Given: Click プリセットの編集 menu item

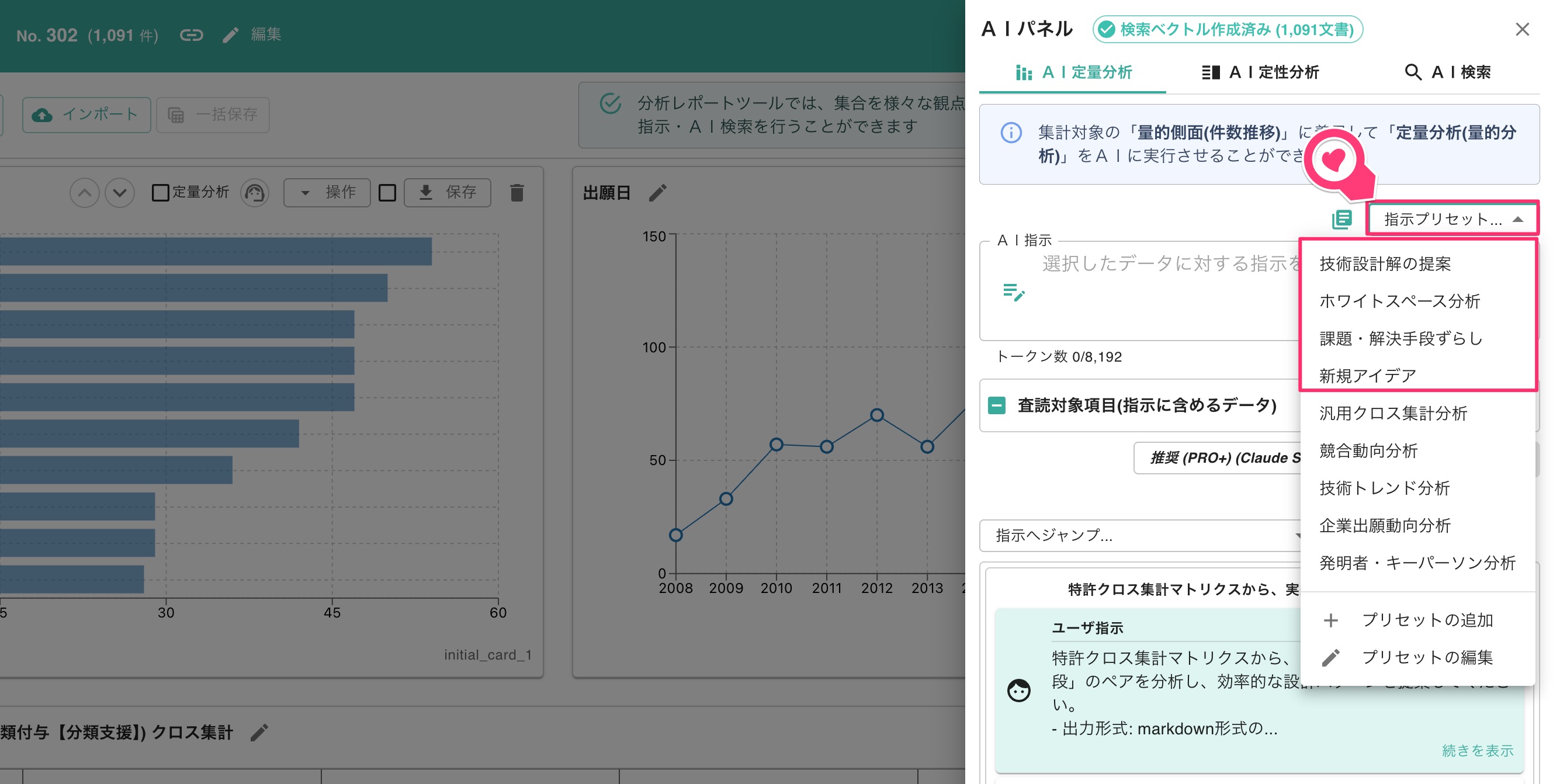Looking at the screenshot, I should (1418, 657).
